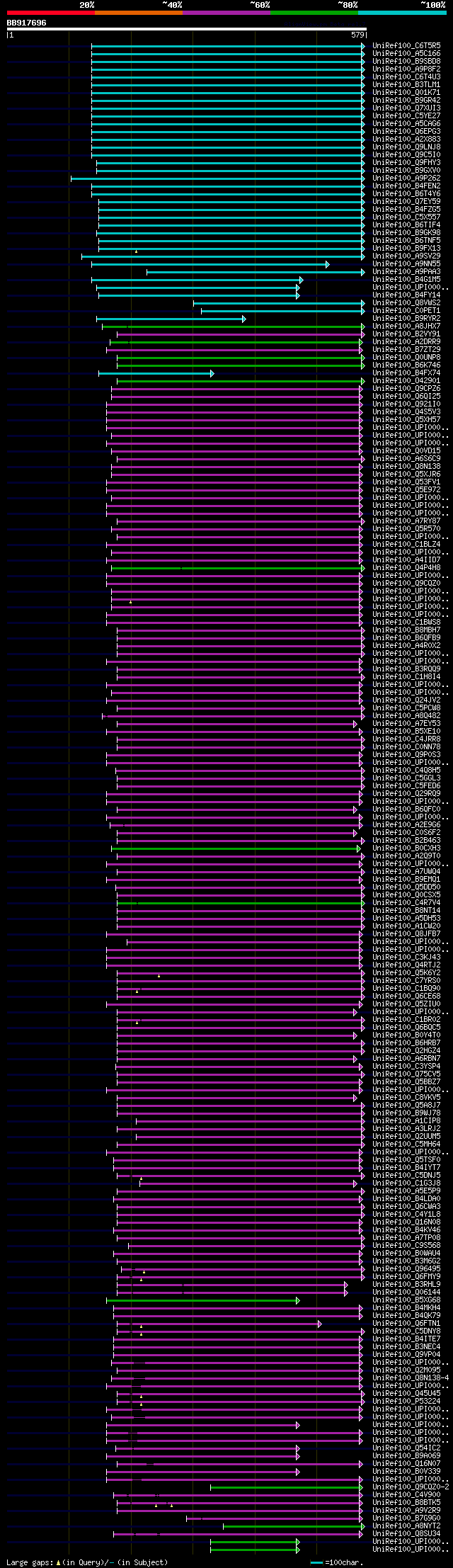
Task: Select label UniRef100_B0V339
Action: pyautogui.click(x=406, y=1472)
